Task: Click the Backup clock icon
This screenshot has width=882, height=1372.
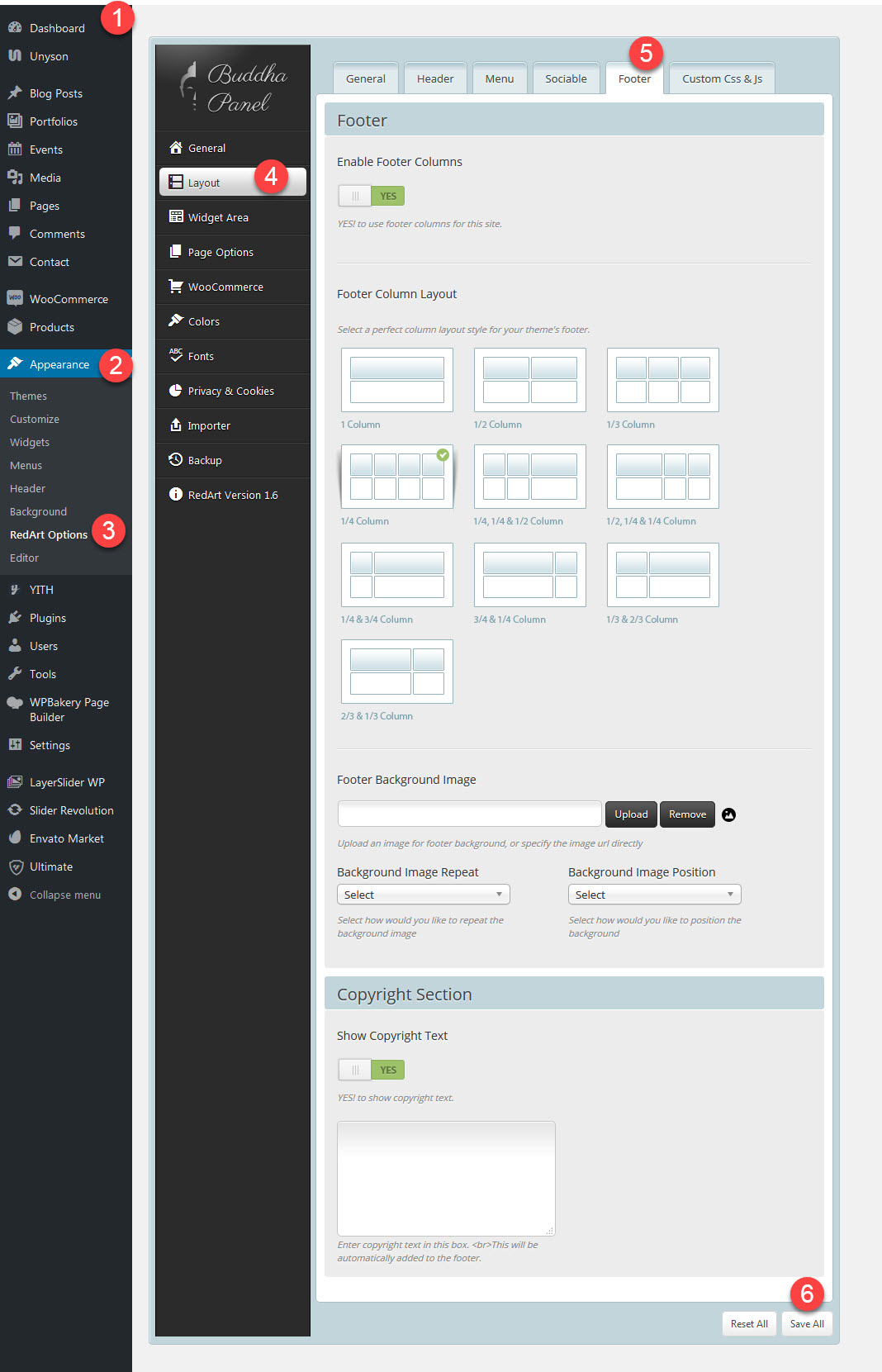Action: pyautogui.click(x=176, y=459)
